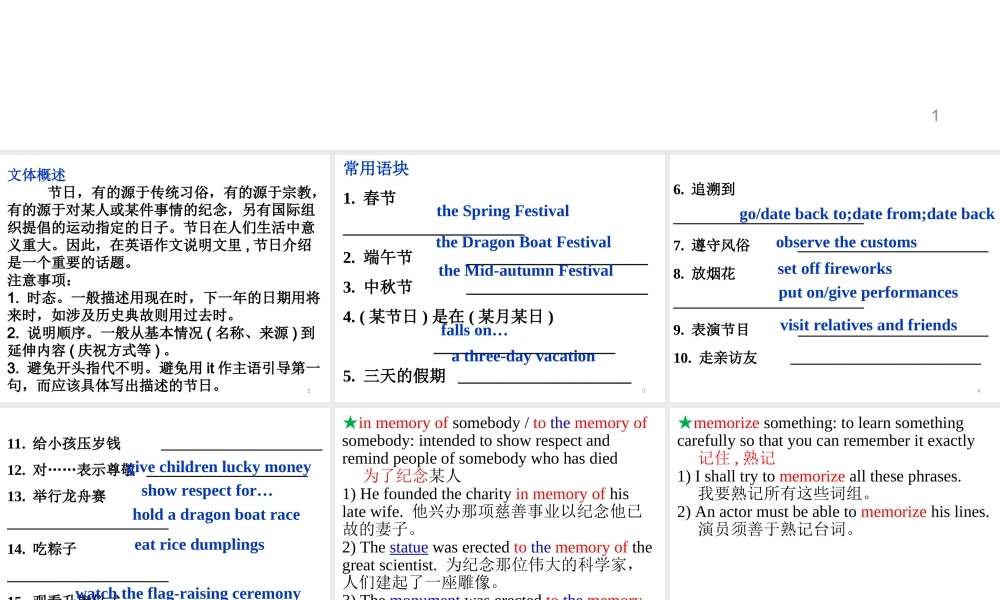
Task: Click the underlined word 'monument'
Action: tap(423, 596)
